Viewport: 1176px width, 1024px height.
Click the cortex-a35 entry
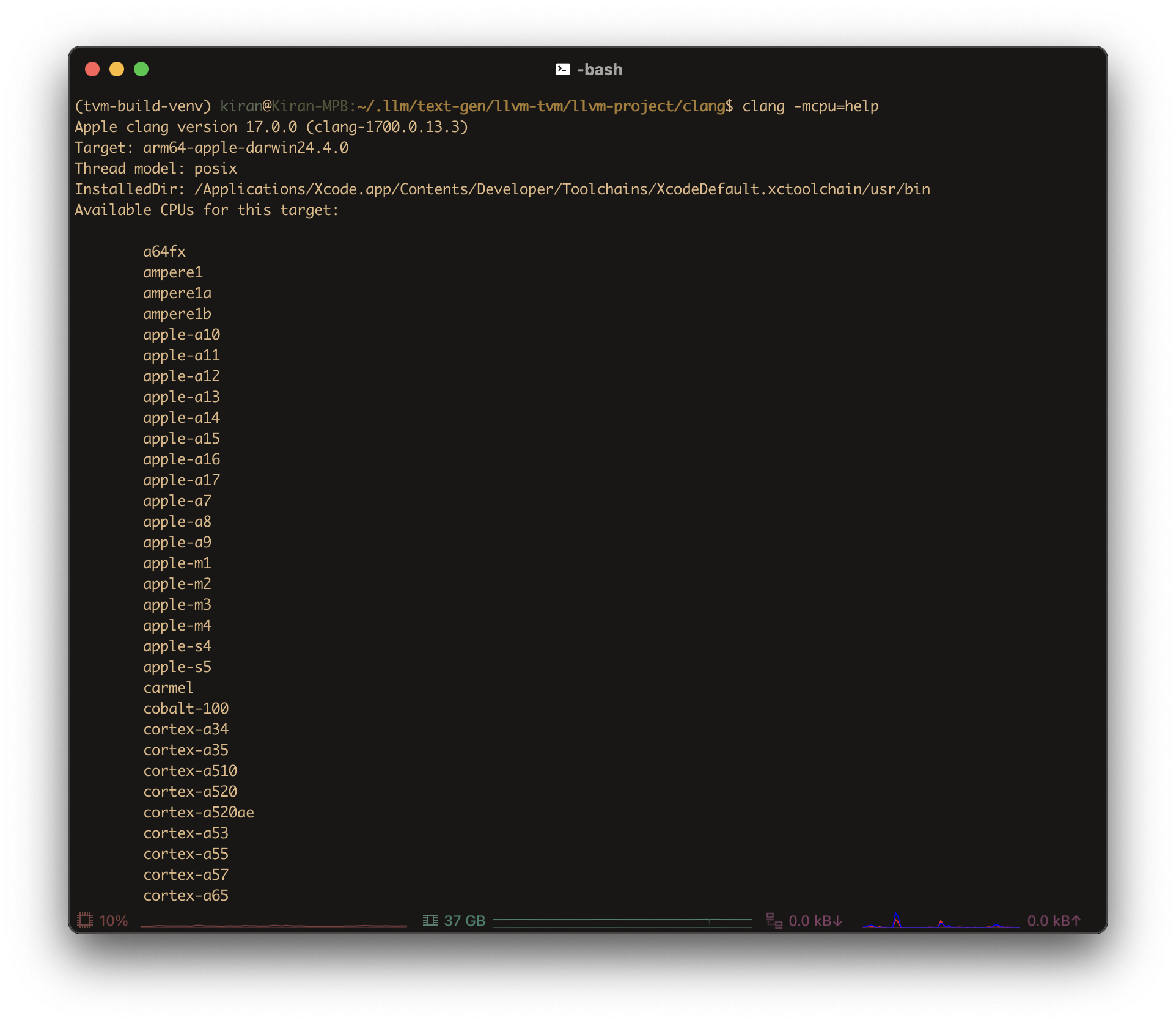(186, 750)
